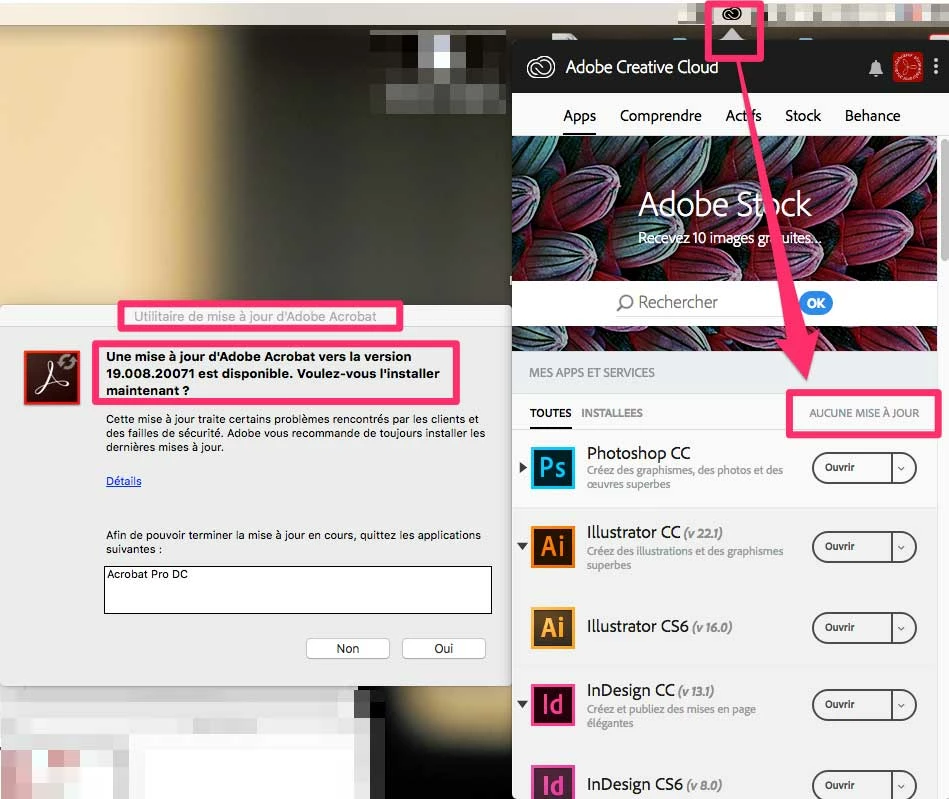949x799 pixels.
Task: Click the Photoshop CC app name
Action: [x=639, y=453]
